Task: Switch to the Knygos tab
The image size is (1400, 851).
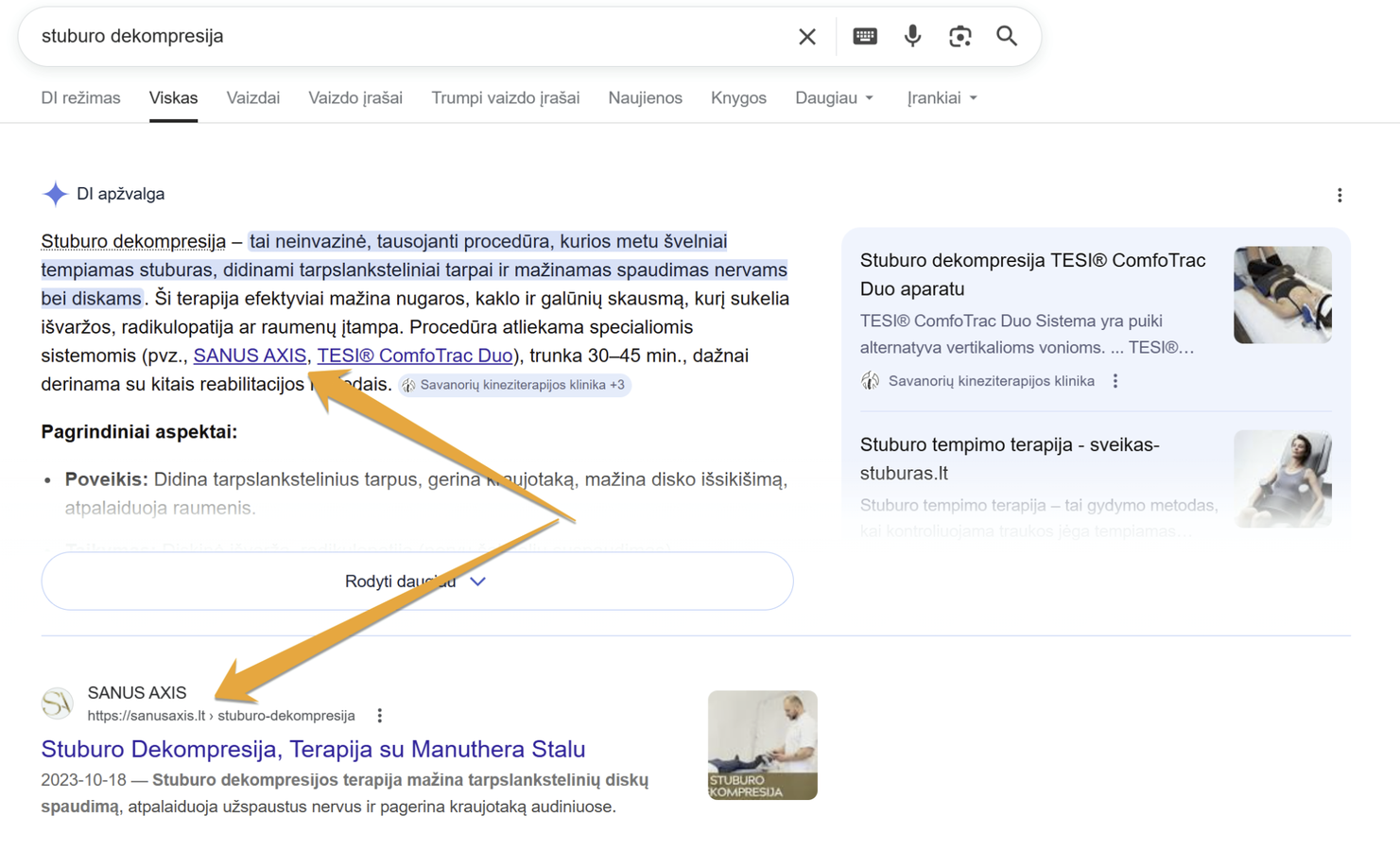Action: [738, 98]
